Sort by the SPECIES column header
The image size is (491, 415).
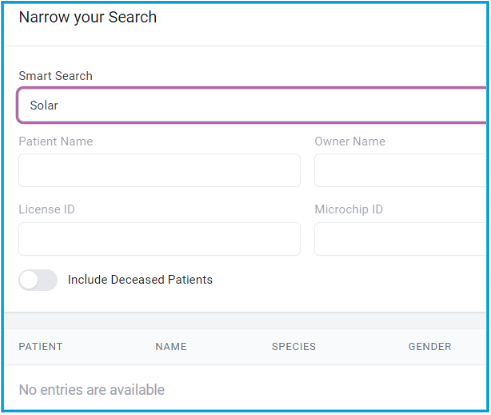(294, 347)
